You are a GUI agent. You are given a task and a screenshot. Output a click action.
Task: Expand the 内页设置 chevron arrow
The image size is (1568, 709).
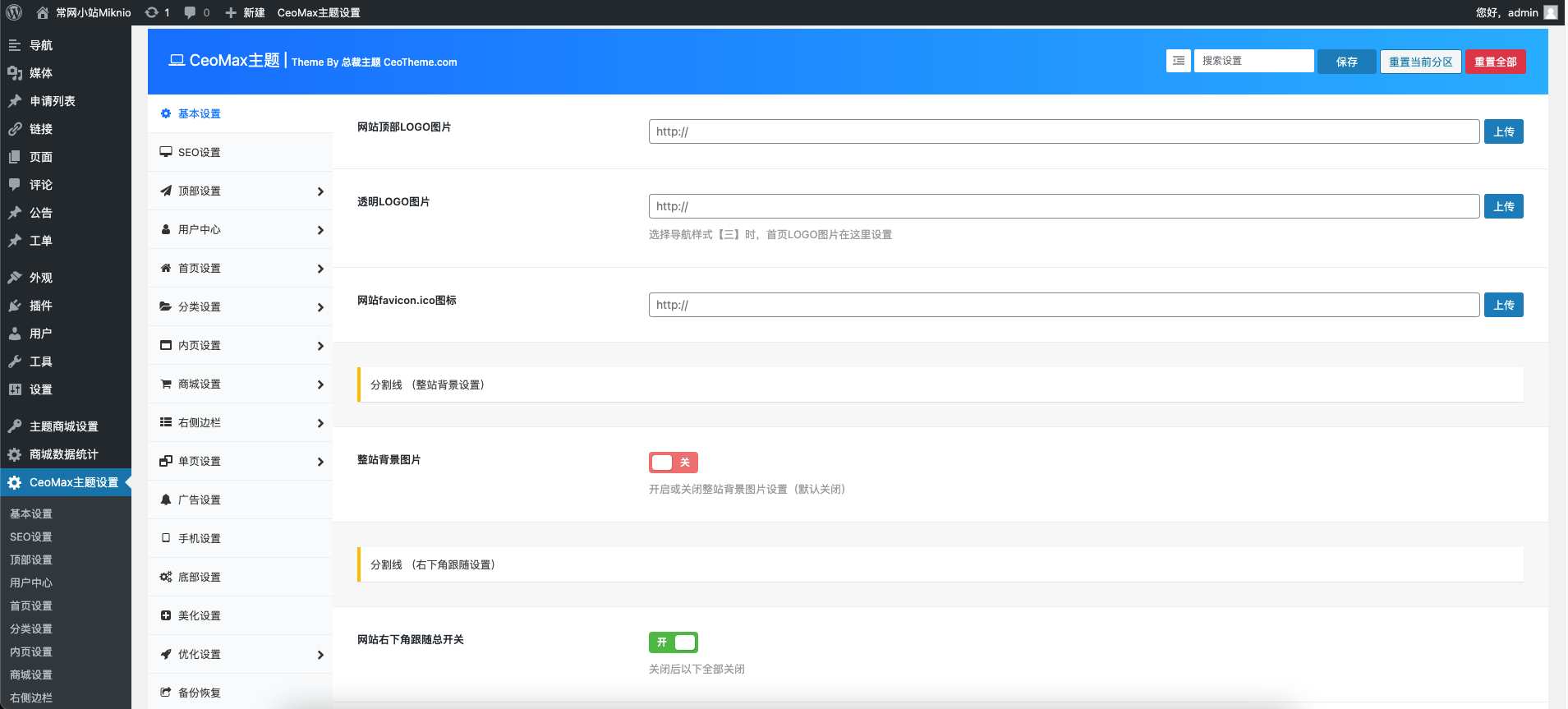coord(320,346)
